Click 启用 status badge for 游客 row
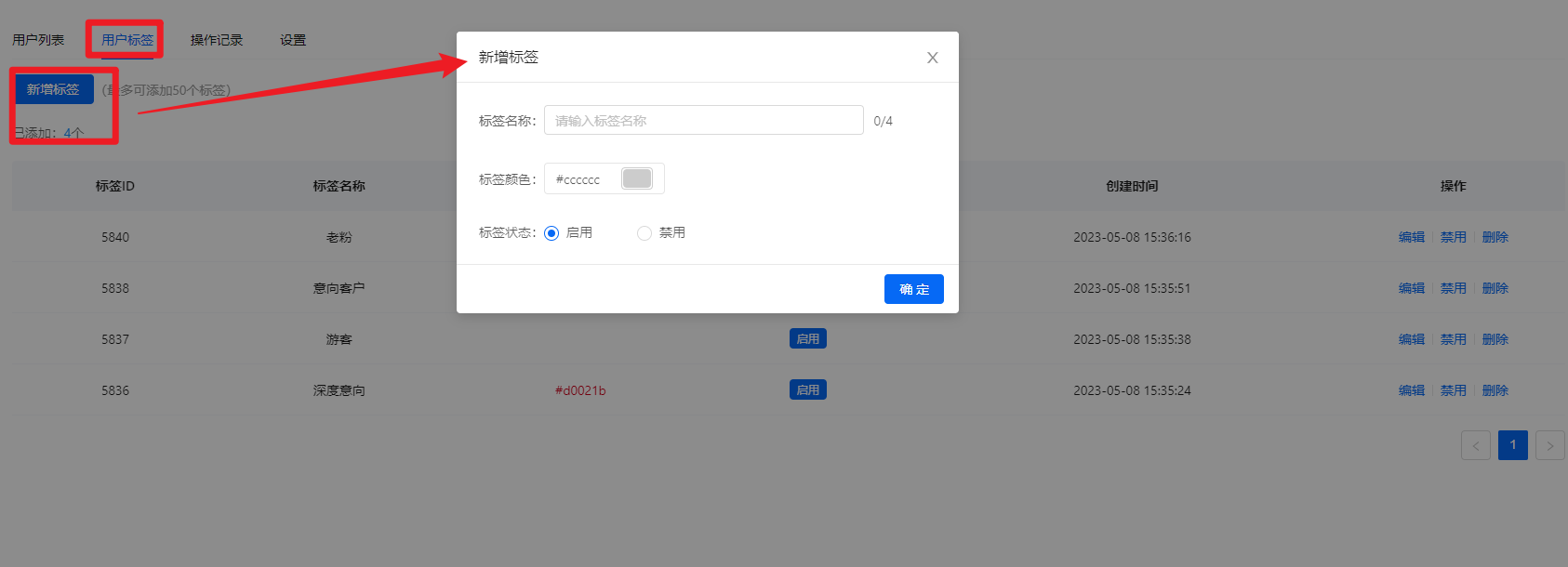 [807, 339]
